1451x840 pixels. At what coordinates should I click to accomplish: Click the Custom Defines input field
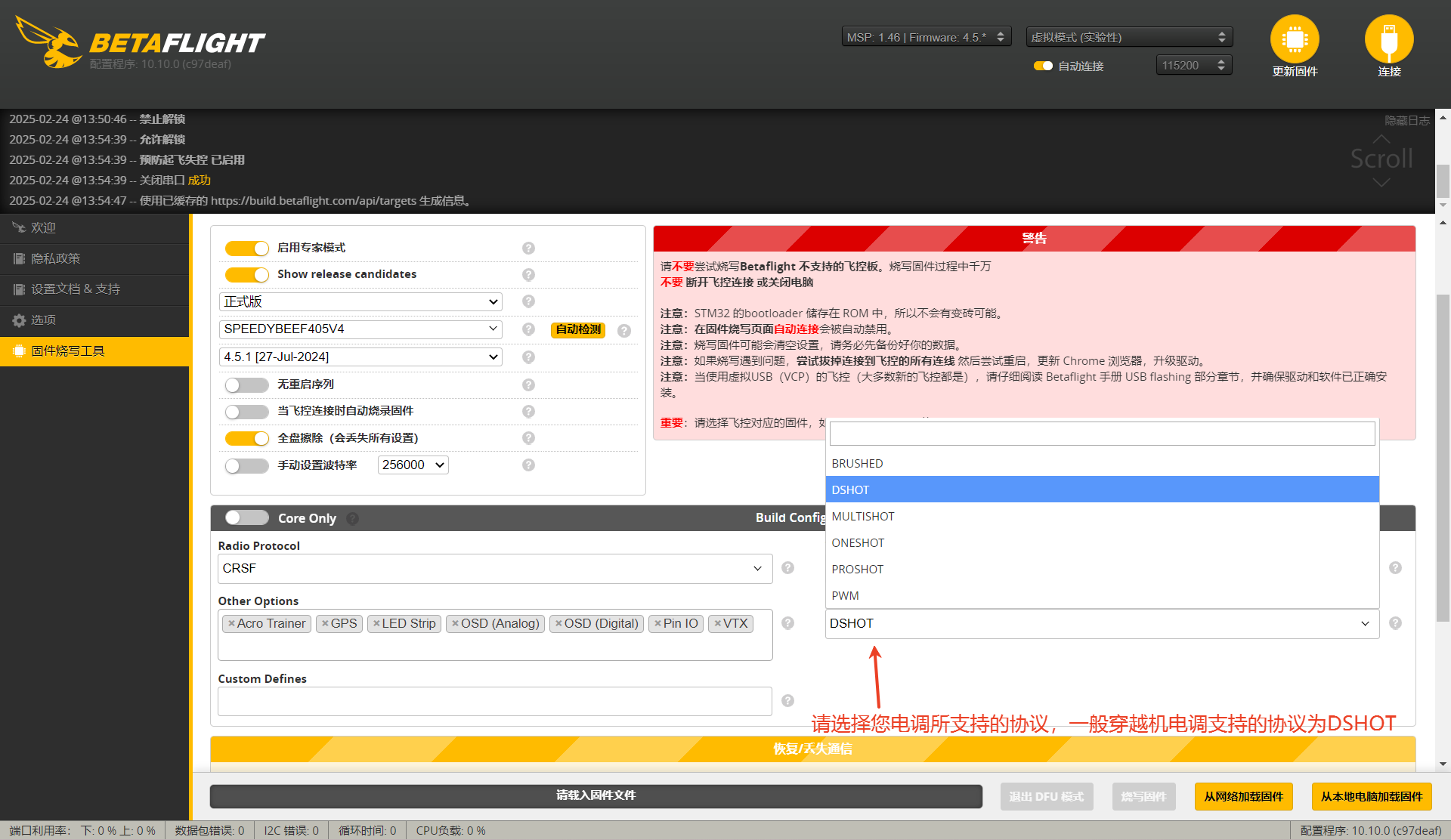[x=495, y=701]
